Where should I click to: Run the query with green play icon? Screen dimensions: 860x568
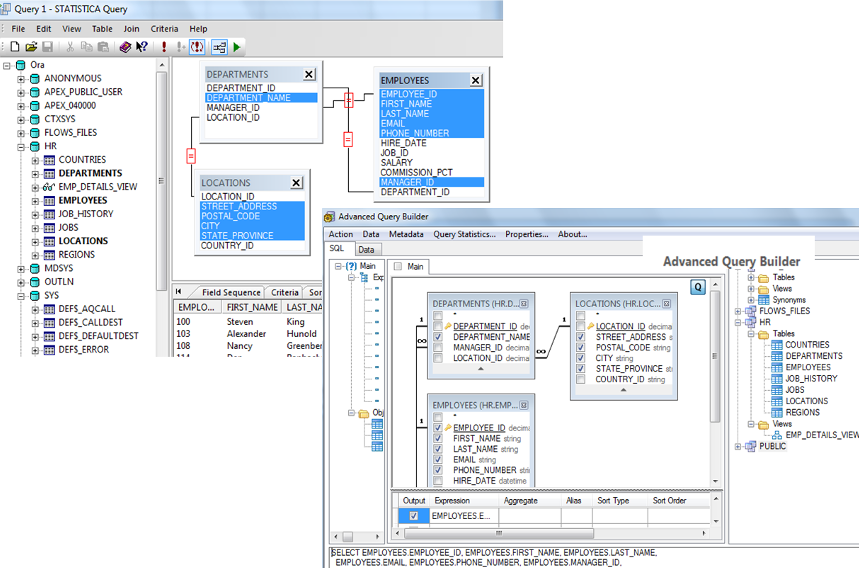pos(237,47)
